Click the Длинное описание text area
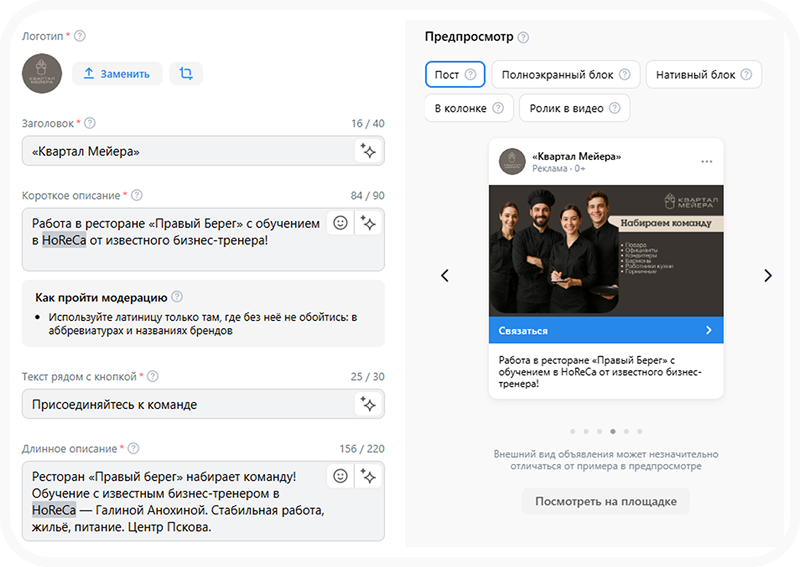Viewport: 800px width, 567px height. pyautogui.click(x=203, y=501)
